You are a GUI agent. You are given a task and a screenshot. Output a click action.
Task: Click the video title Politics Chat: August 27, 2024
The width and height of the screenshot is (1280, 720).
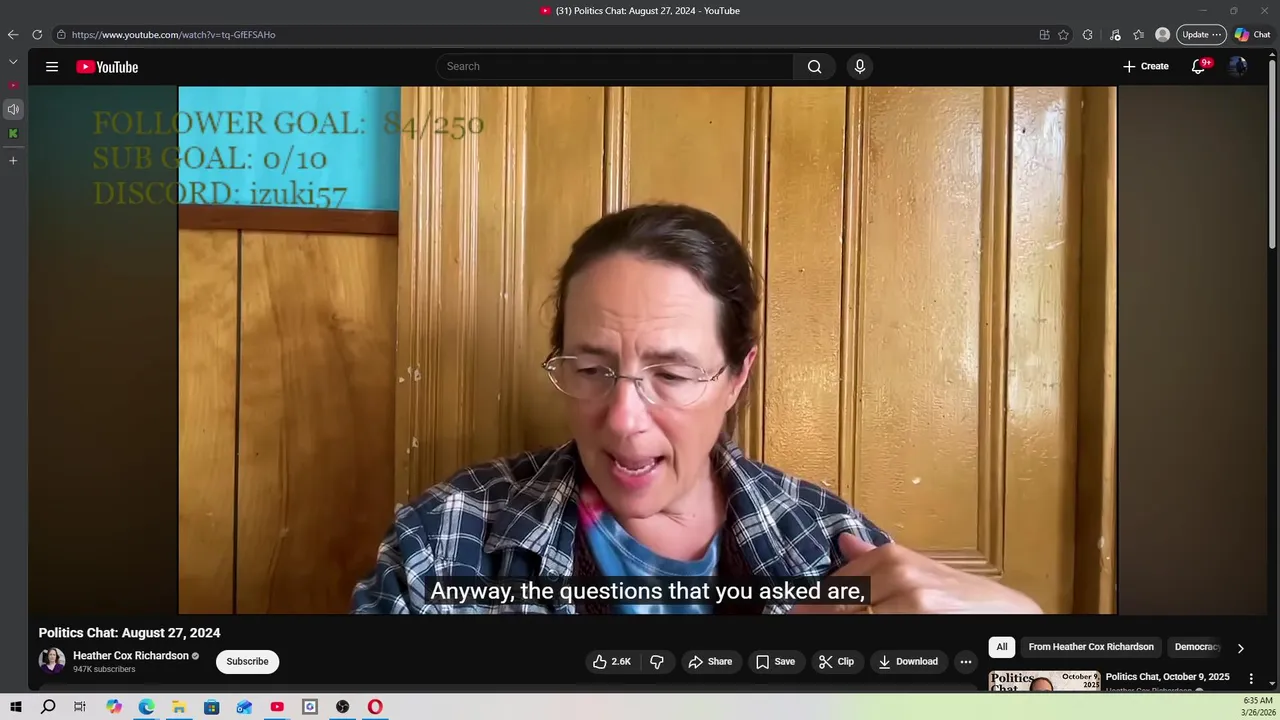130,633
